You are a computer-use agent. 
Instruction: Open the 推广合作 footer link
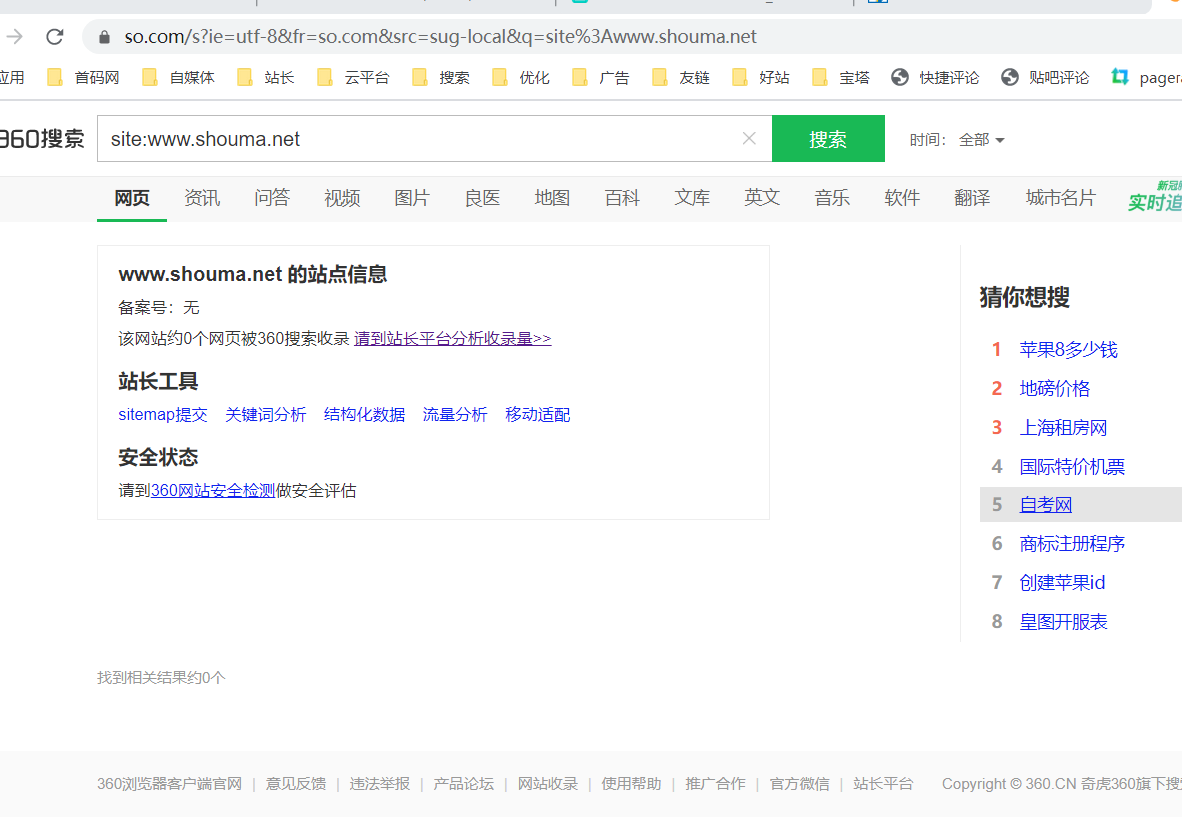click(715, 784)
